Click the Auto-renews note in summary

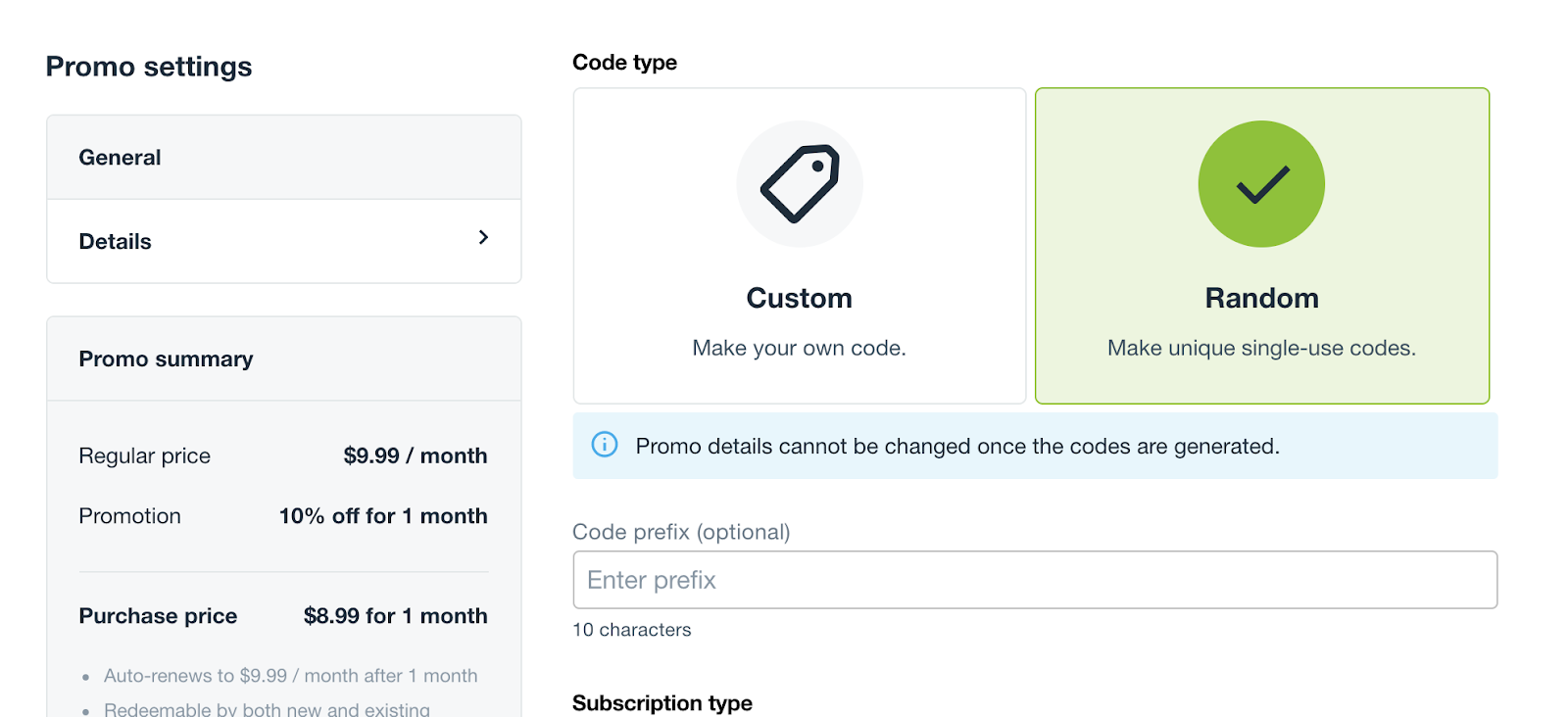coord(290,676)
